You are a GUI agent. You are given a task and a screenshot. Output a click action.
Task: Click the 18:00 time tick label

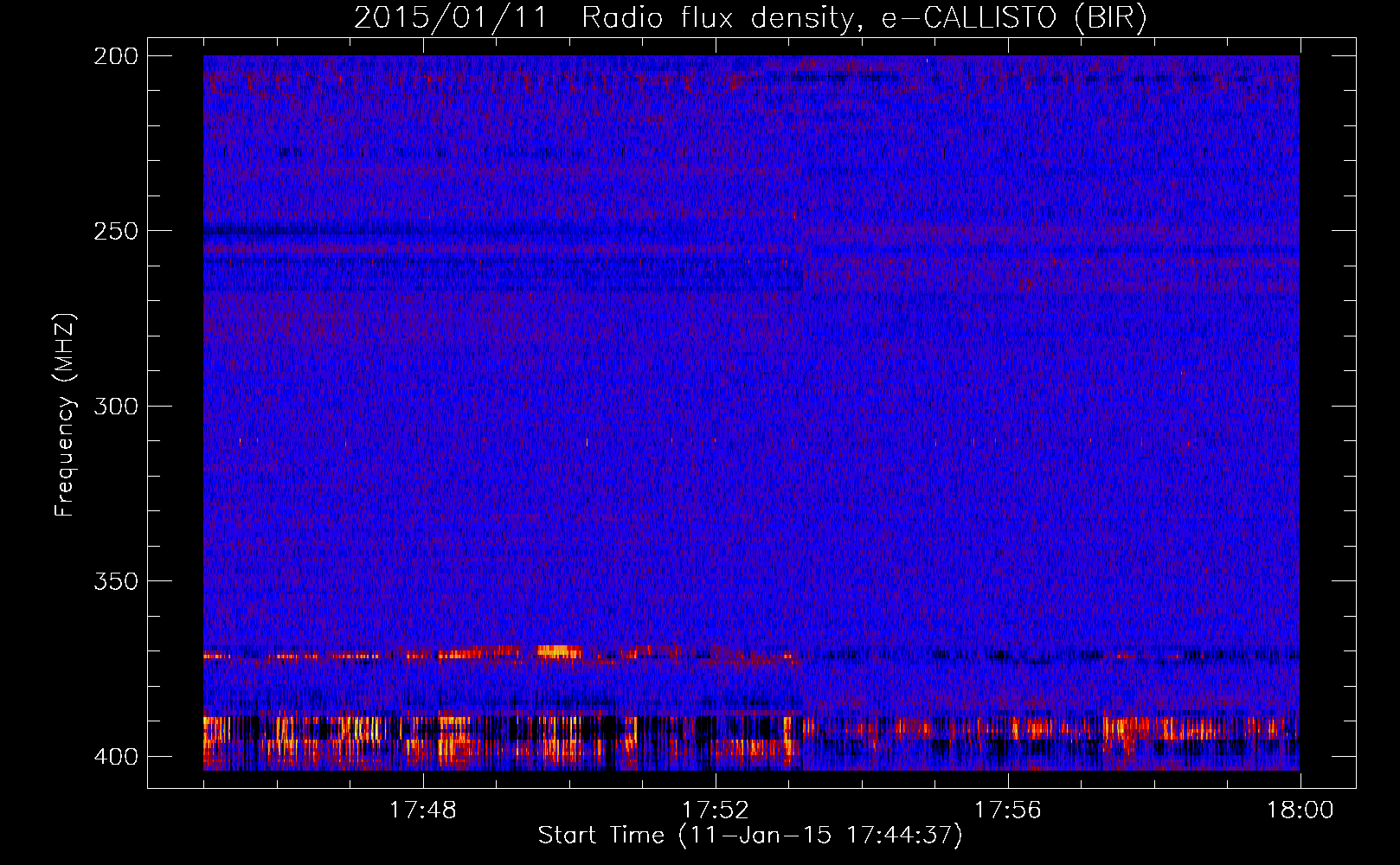pos(1300,811)
